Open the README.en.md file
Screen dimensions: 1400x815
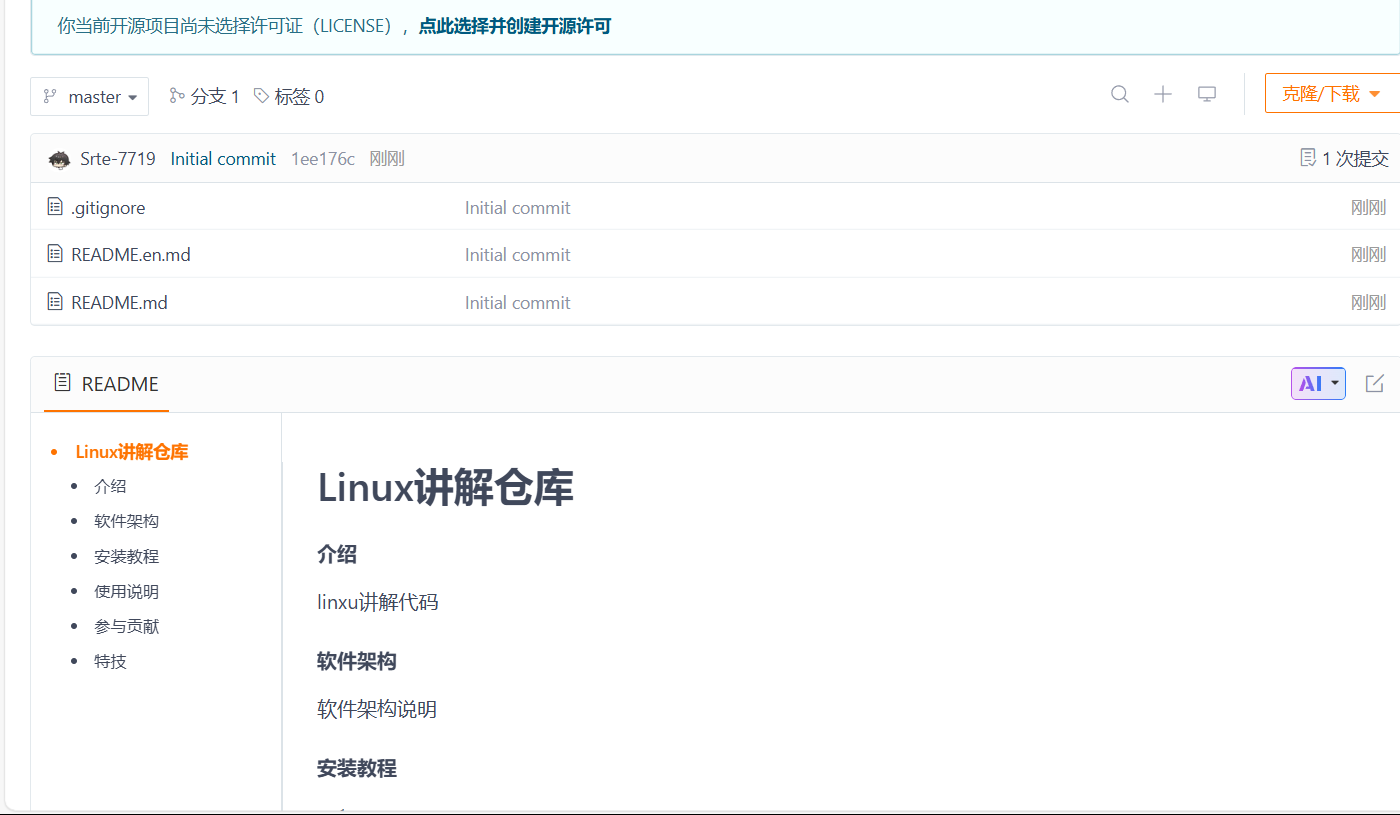(x=131, y=255)
